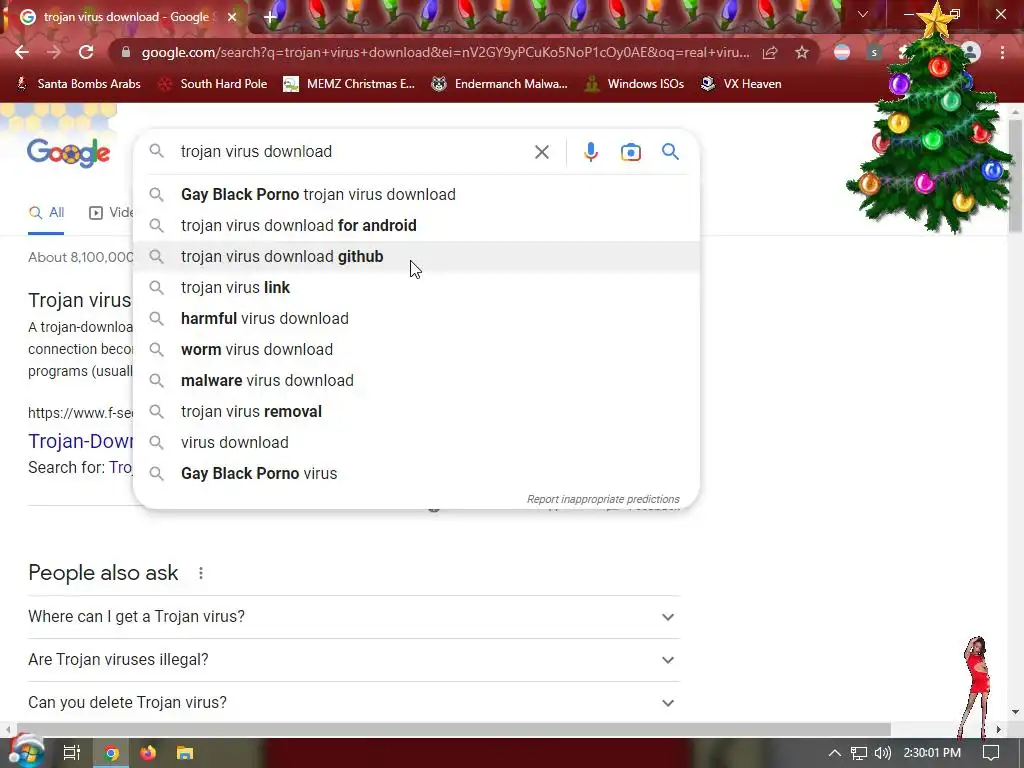Screen dimensions: 1024x768
Task: Open the Chrome three-dot menu
Action: [1002, 52]
